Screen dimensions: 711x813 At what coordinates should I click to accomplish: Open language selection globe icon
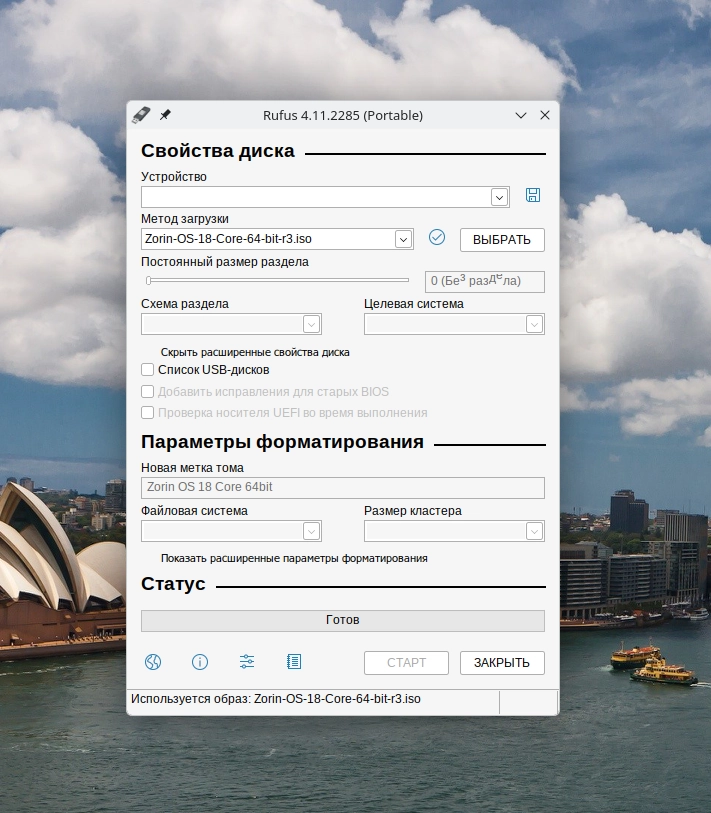(x=153, y=662)
